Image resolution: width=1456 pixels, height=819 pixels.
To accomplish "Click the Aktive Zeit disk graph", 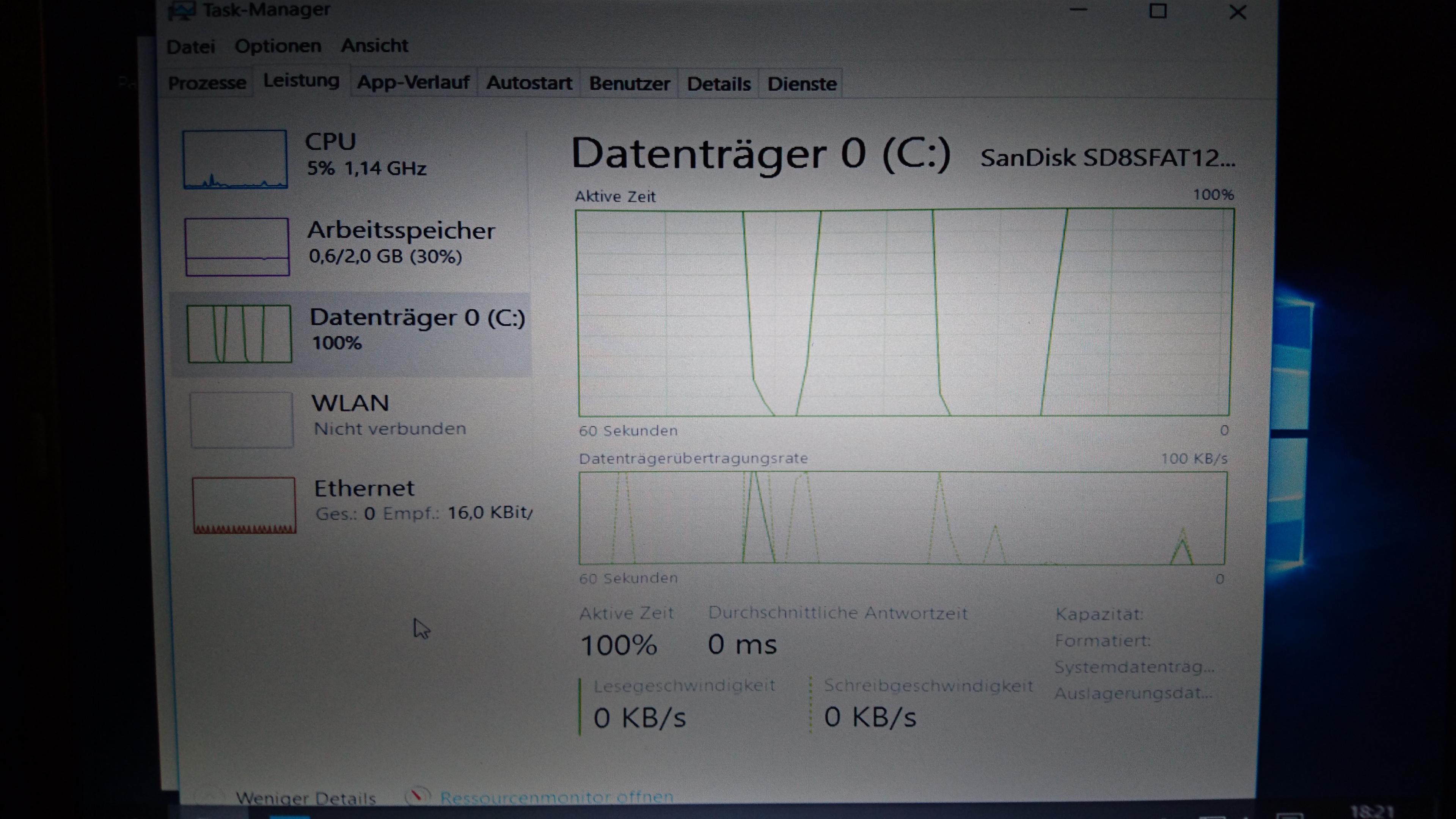I will tap(904, 313).
